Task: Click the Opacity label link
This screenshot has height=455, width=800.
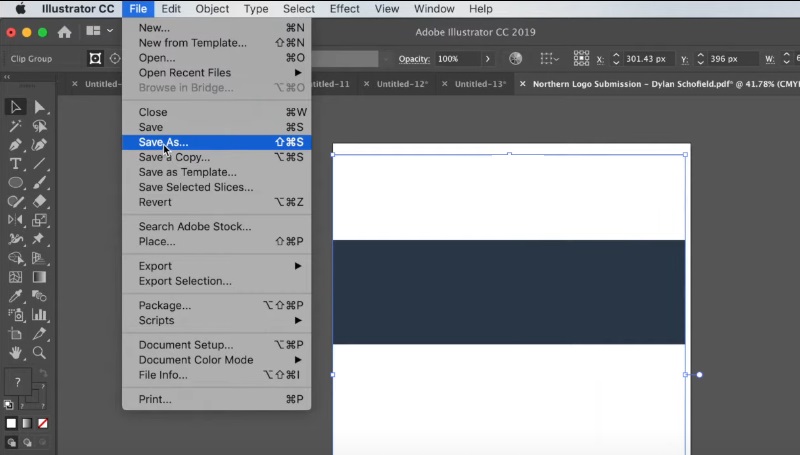Action: click(x=414, y=59)
